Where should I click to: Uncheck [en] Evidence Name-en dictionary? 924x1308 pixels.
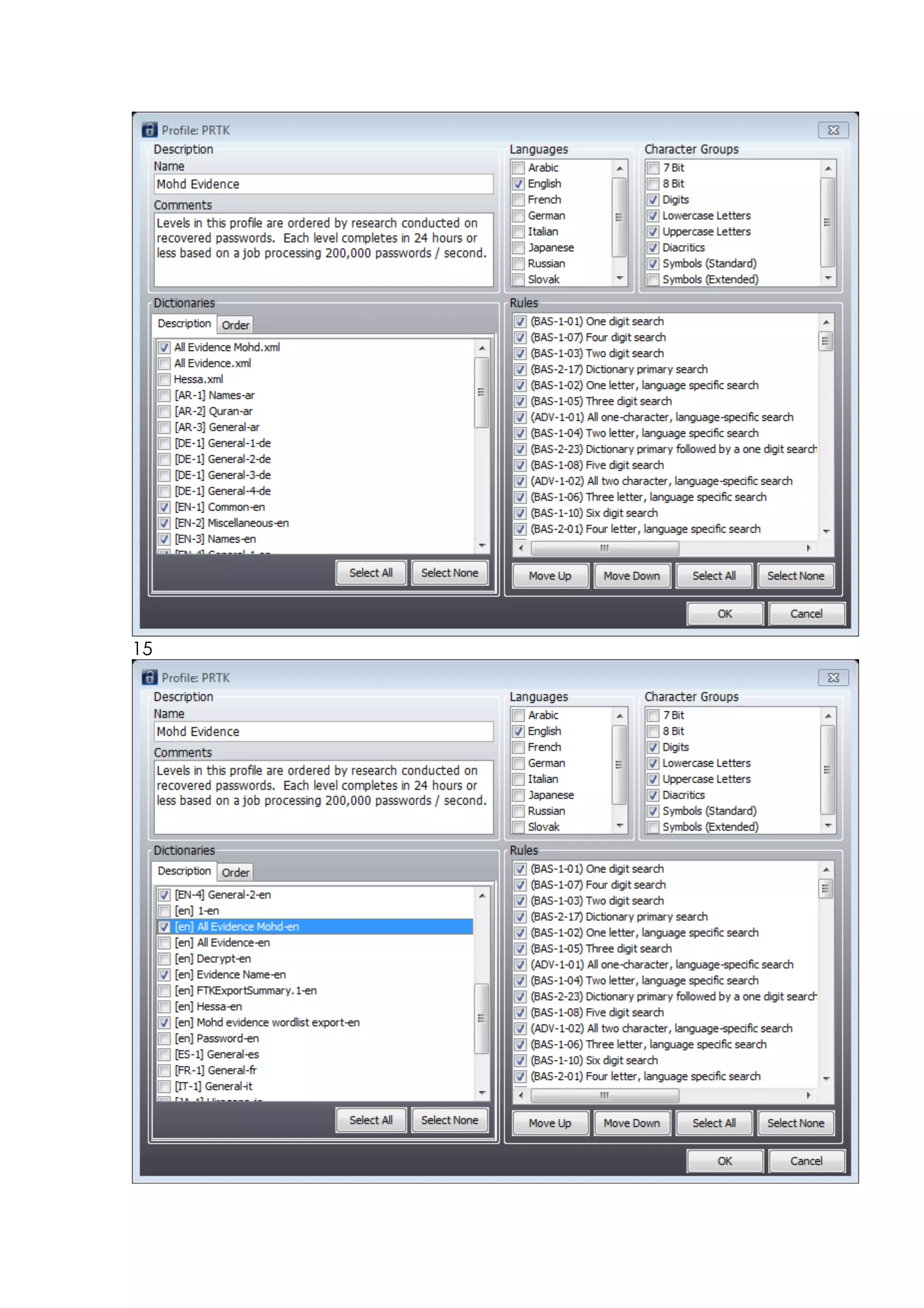pos(165,975)
